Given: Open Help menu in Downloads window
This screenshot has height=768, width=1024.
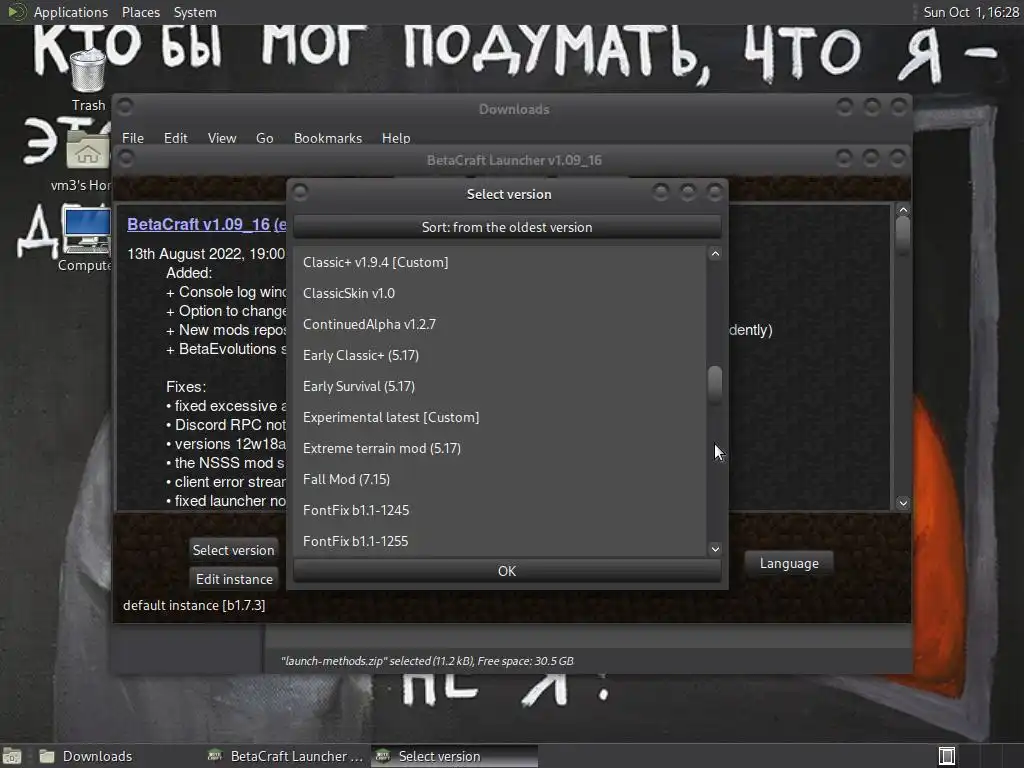Looking at the screenshot, I should (396, 138).
